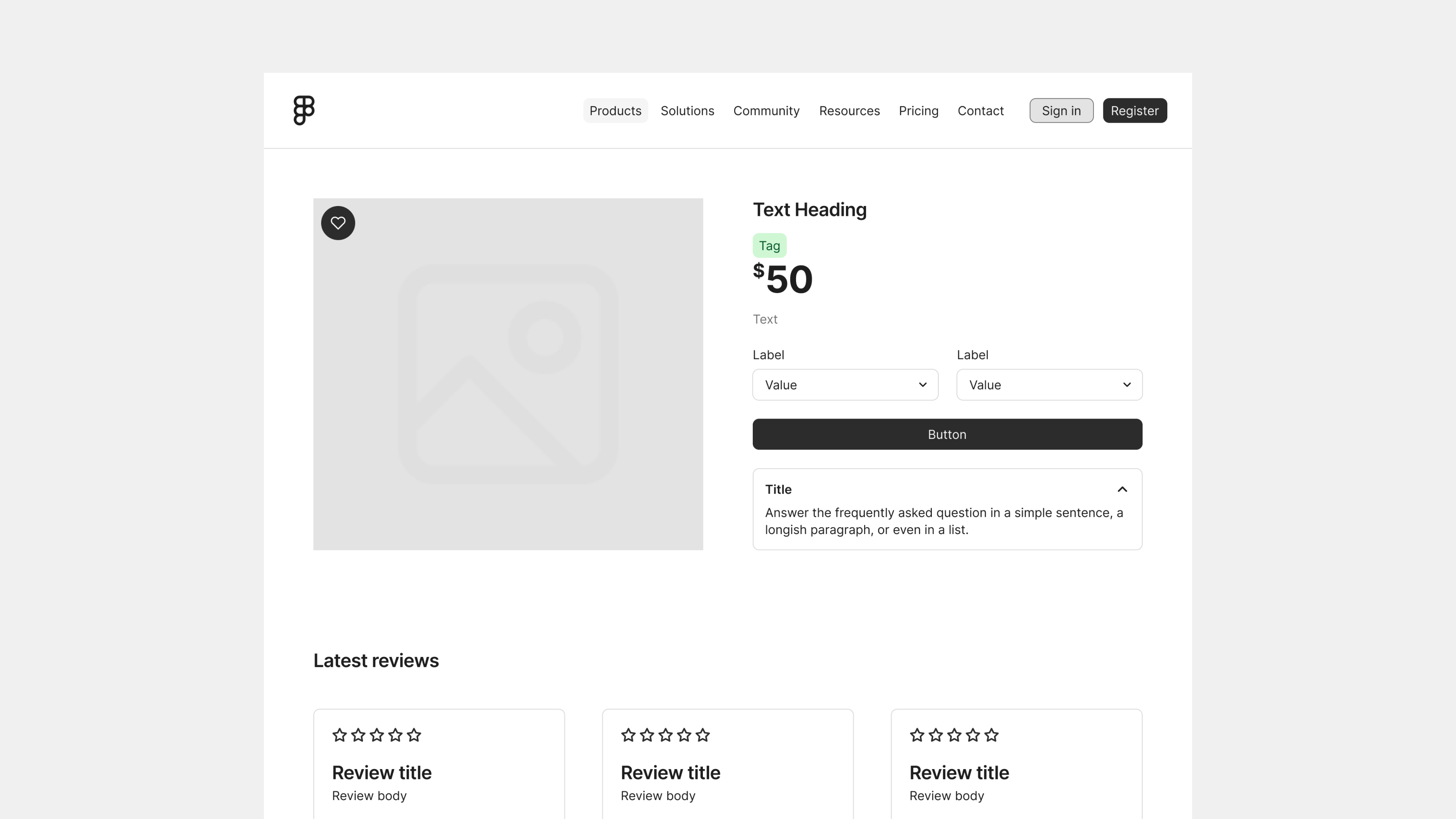
Task: Click the Figma logo icon in navbar
Action: [x=304, y=110]
